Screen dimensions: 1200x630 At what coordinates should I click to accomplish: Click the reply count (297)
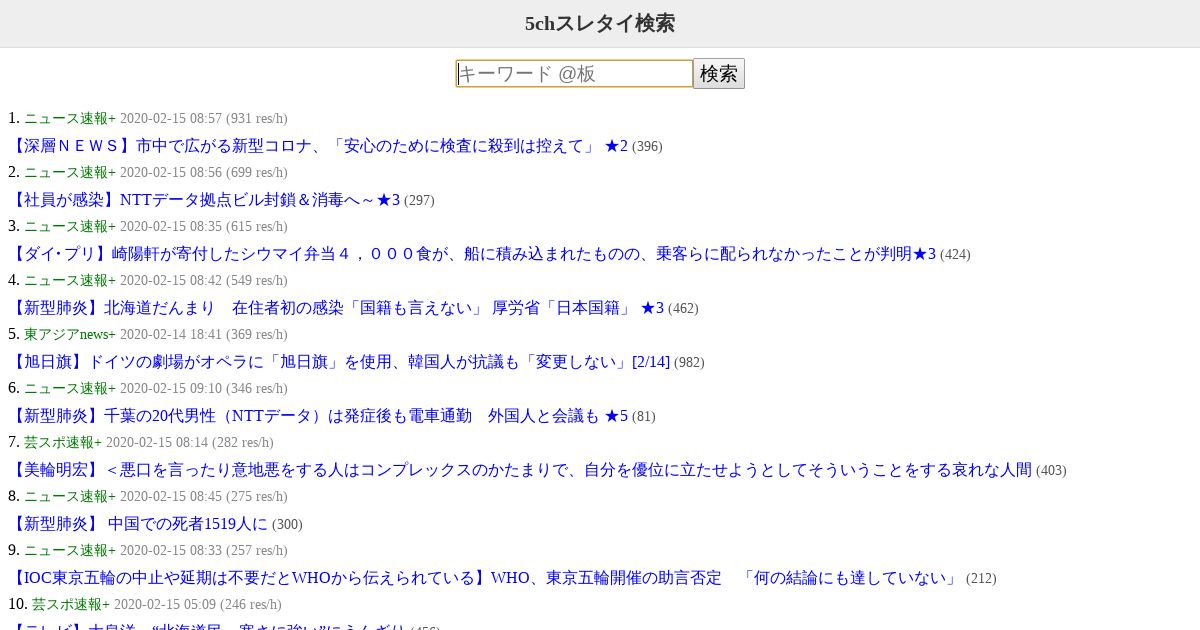pos(419,201)
